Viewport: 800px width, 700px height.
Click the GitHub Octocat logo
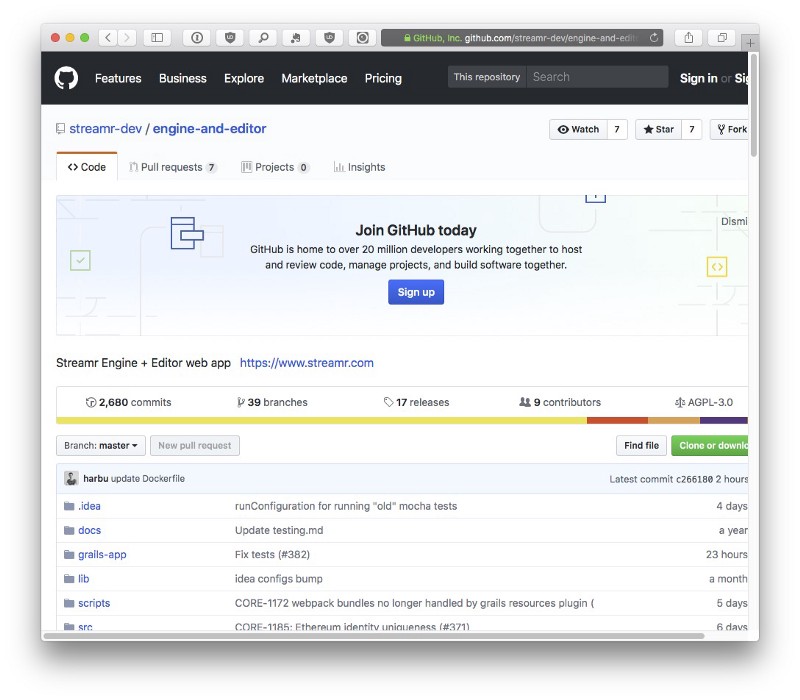coord(66,78)
